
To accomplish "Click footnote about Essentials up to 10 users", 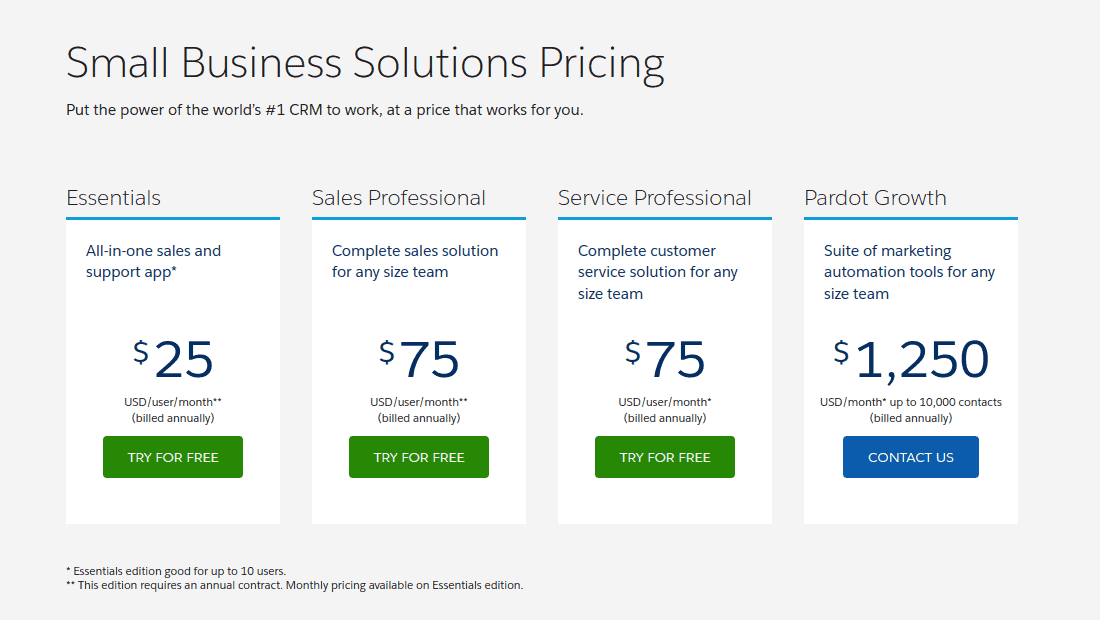I will click(176, 571).
